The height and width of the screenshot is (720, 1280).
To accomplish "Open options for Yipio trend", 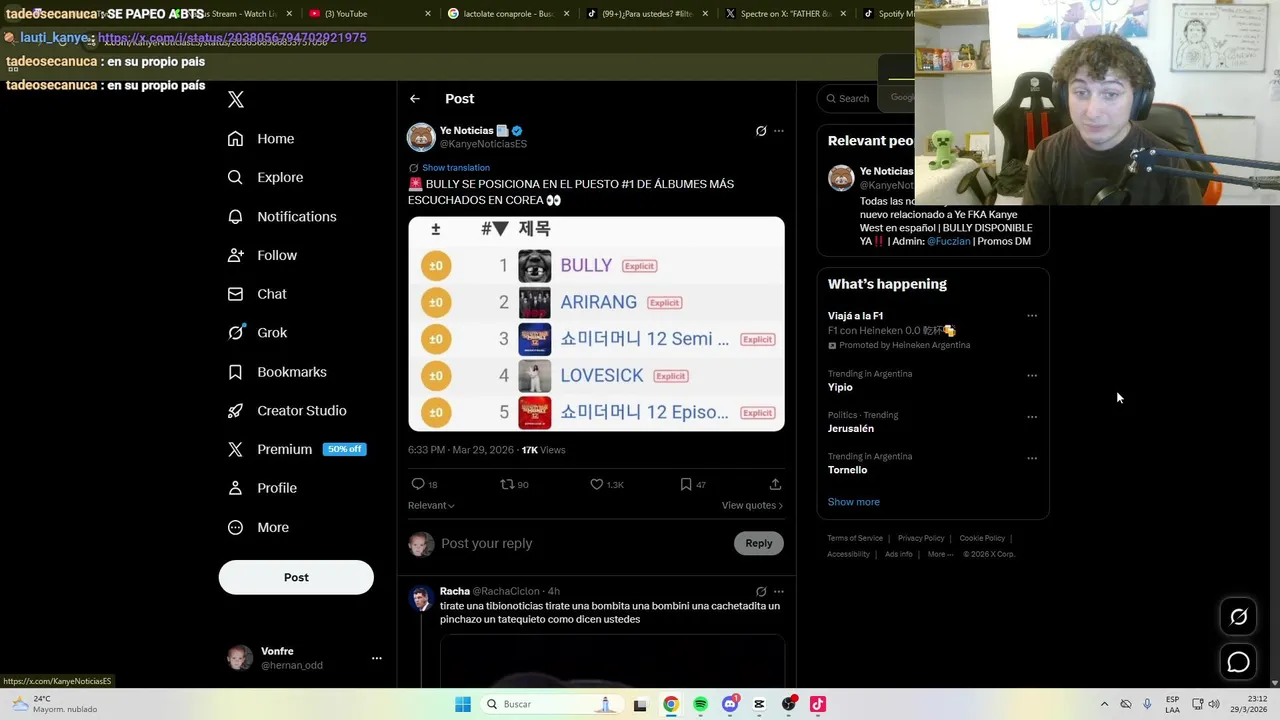I will tap(1032, 376).
